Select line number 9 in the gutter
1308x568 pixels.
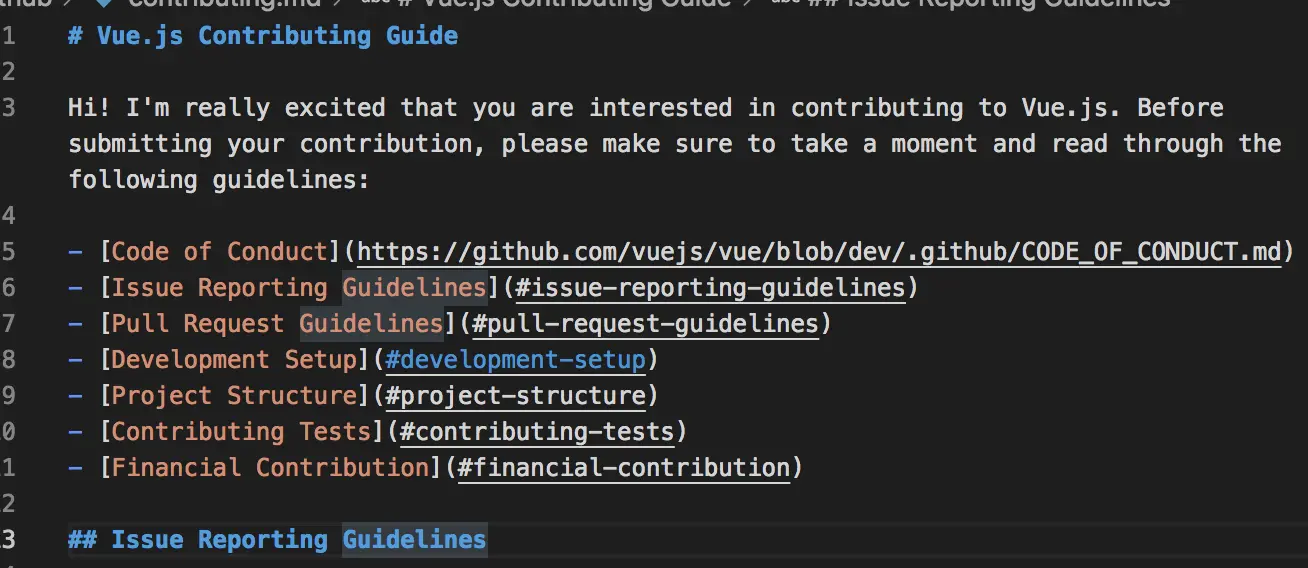click(8, 396)
